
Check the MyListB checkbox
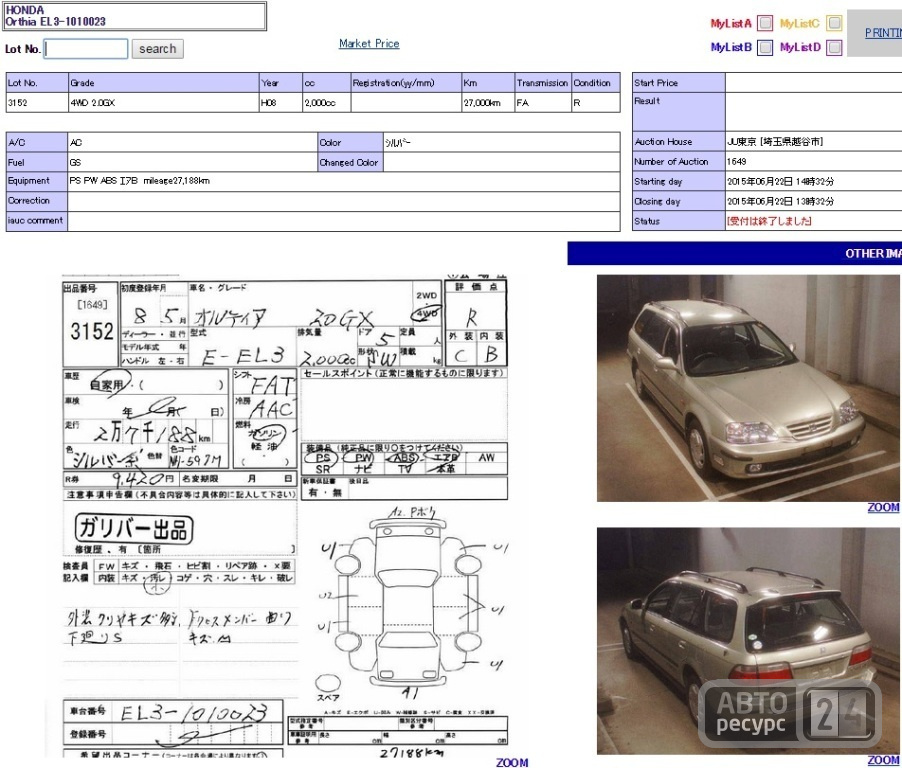765,47
